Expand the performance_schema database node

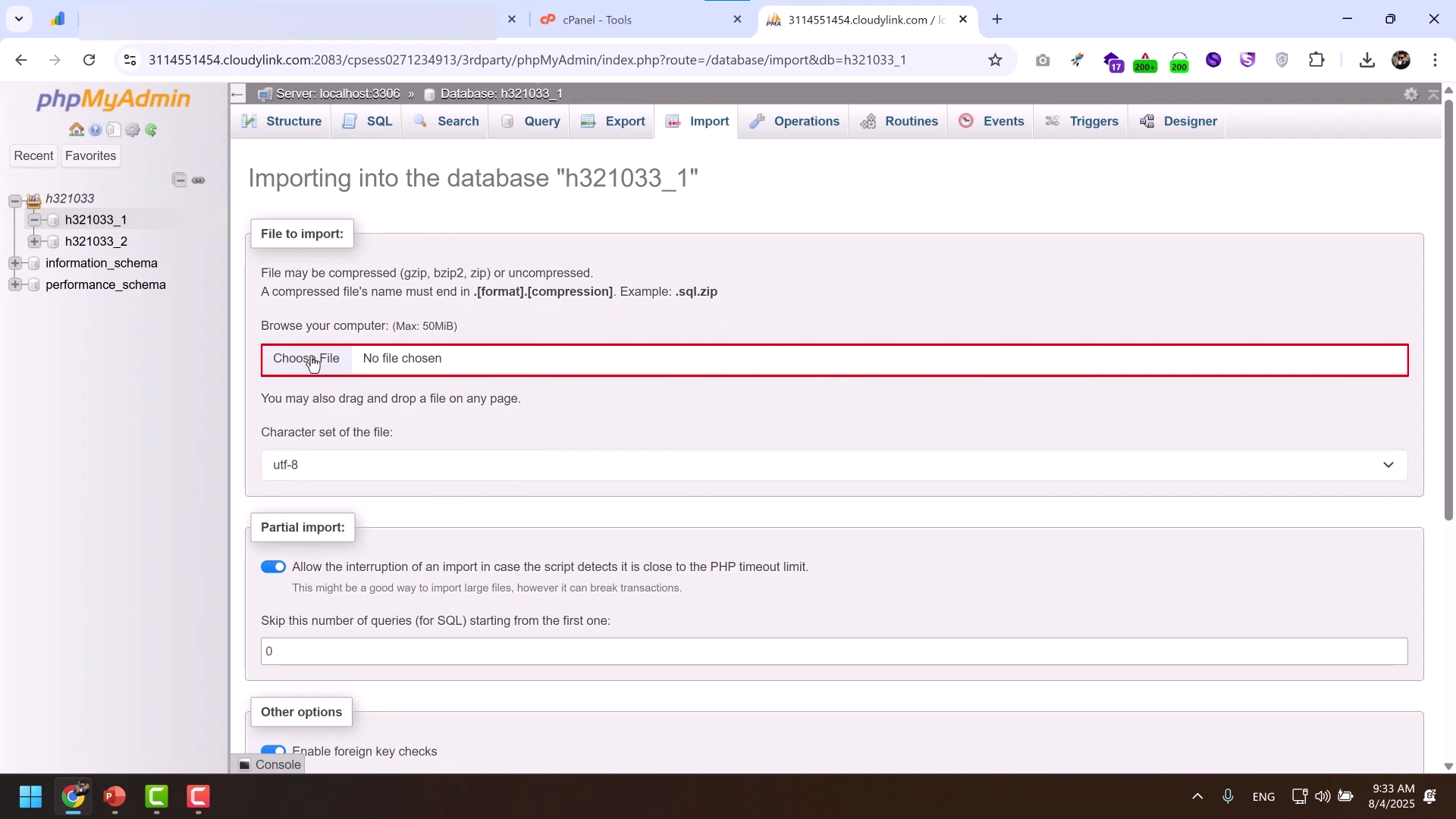pos(14,285)
